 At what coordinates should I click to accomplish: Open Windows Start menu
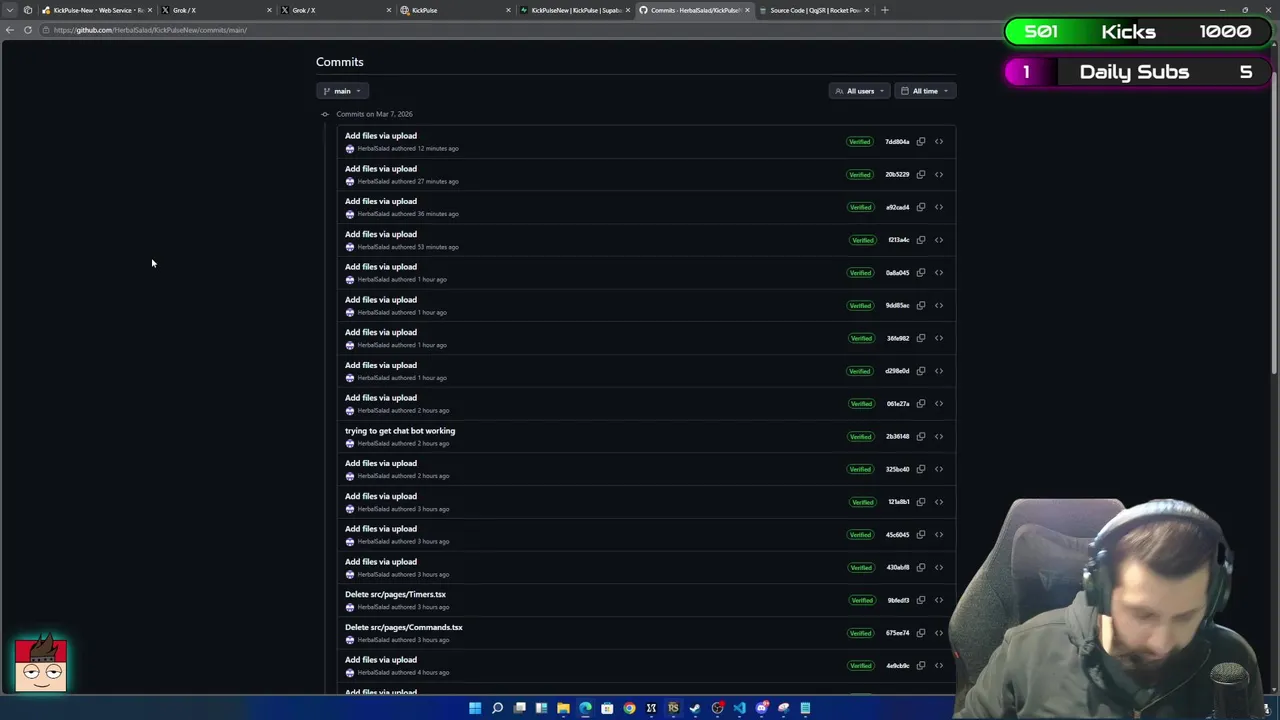pyautogui.click(x=475, y=708)
